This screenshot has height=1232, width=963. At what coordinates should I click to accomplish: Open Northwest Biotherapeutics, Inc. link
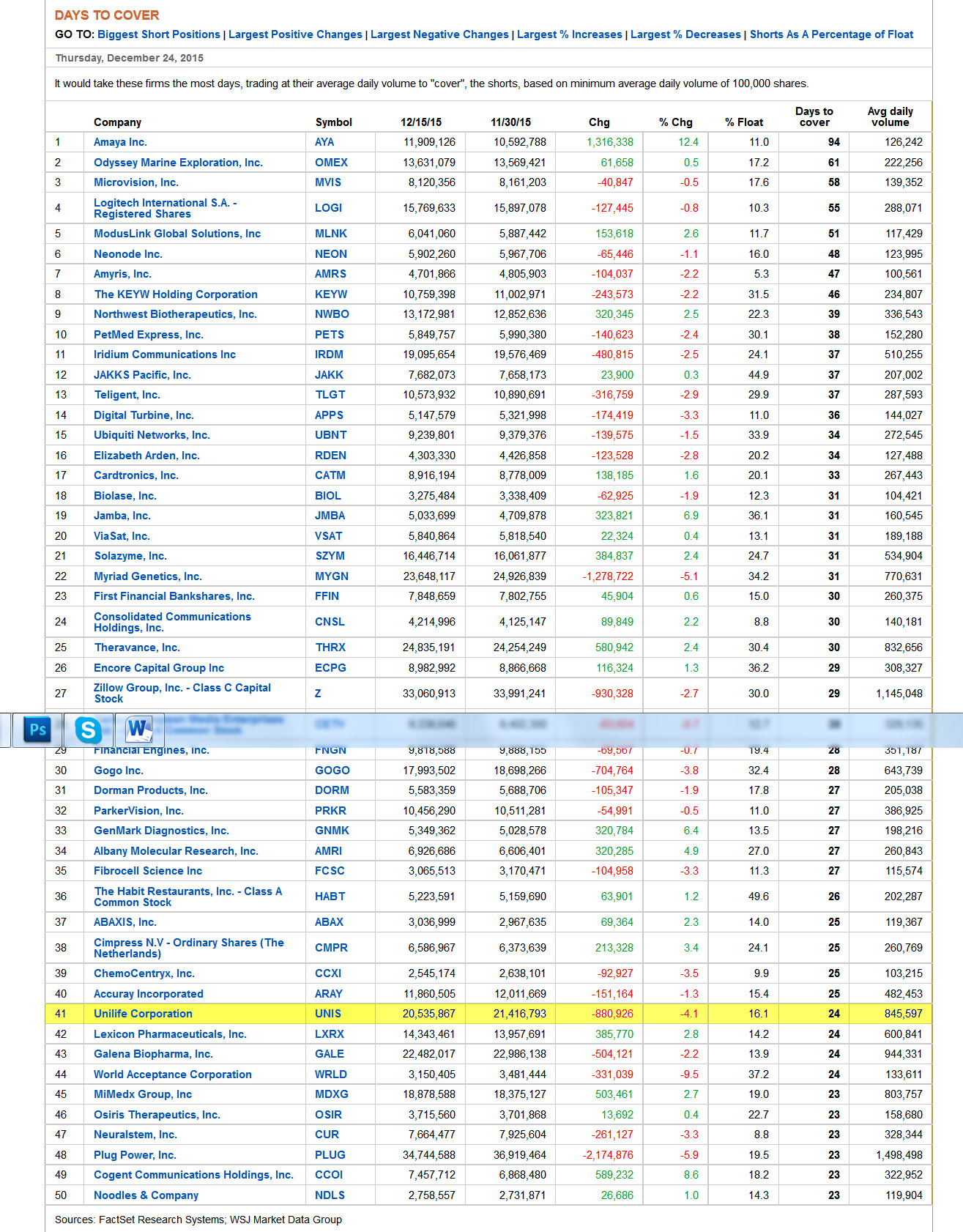click(175, 314)
